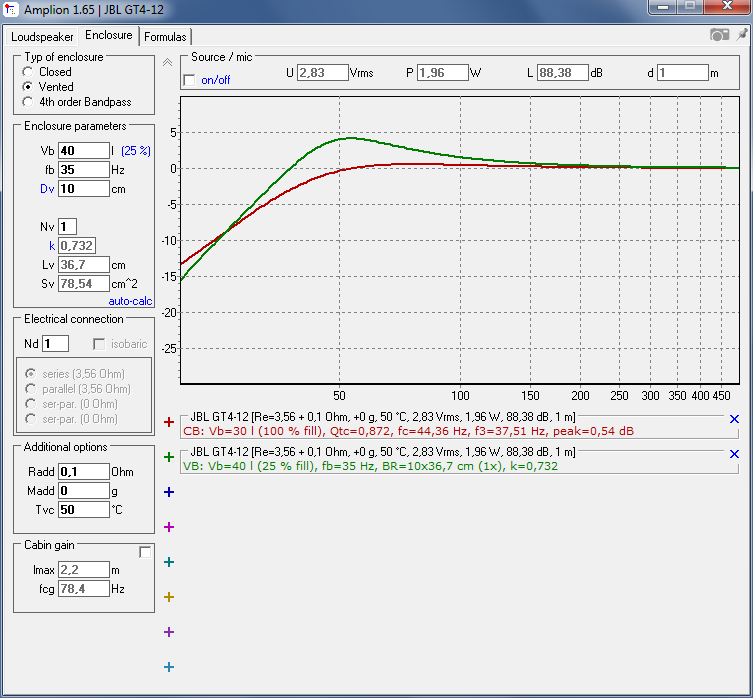Click the green plus curve slot icon
Screen dimensions: 753x698
coord(169,457)
